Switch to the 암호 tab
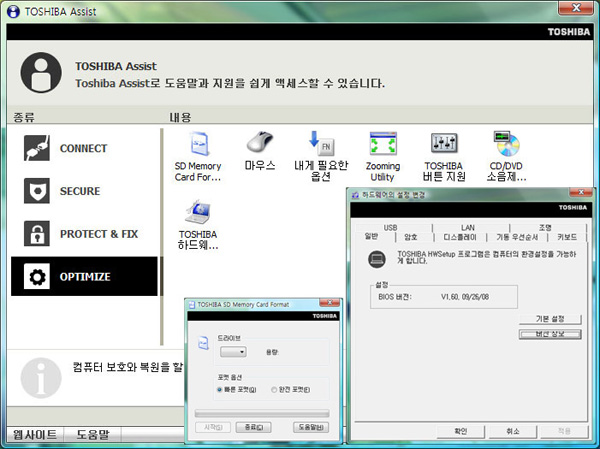Screen dimensions: 600x449 pos(411,237)
